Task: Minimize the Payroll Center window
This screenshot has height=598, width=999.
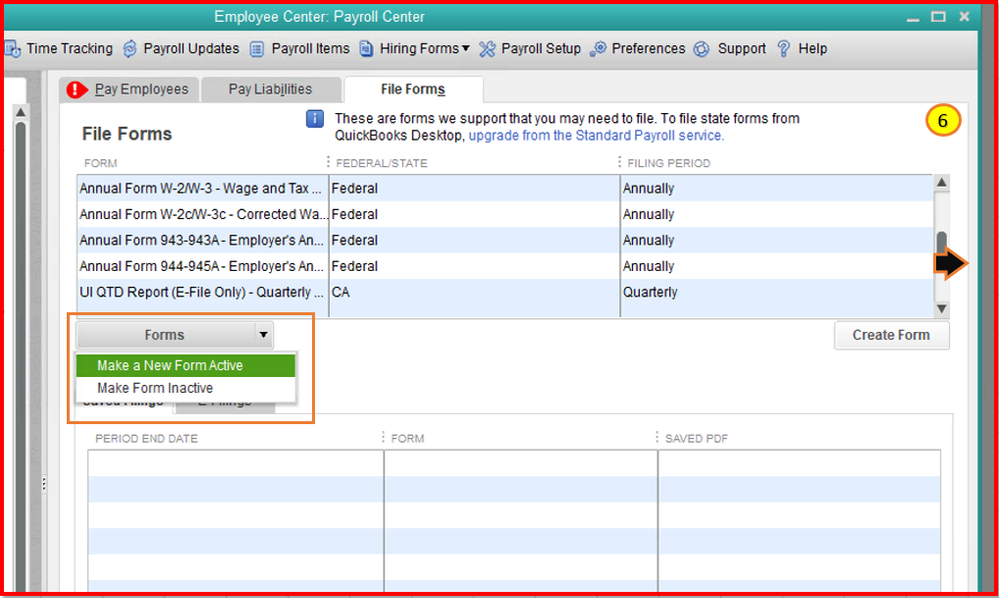Action: [x=913, y=18]
